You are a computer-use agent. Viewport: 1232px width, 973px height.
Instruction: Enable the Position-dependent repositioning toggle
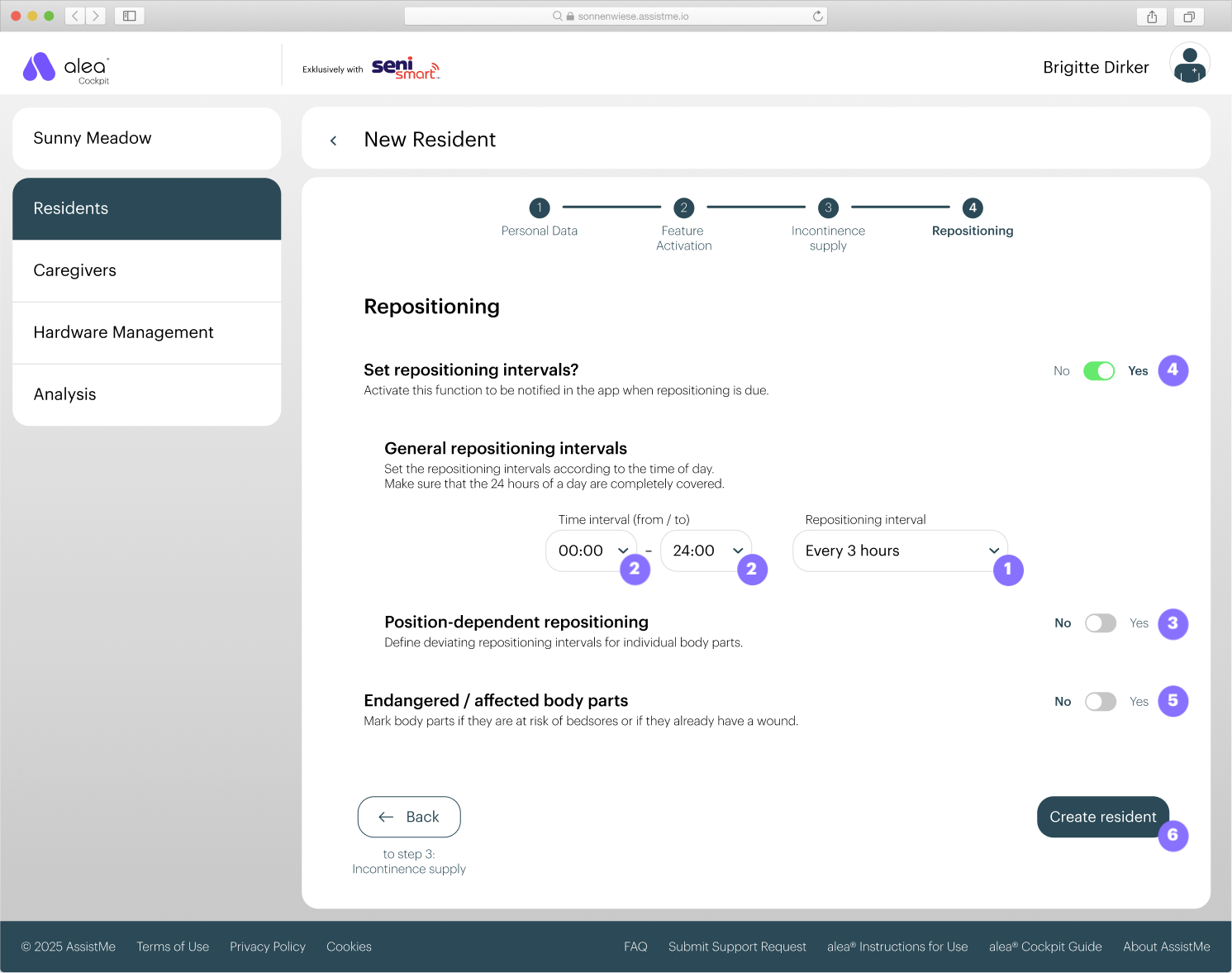1100,623
